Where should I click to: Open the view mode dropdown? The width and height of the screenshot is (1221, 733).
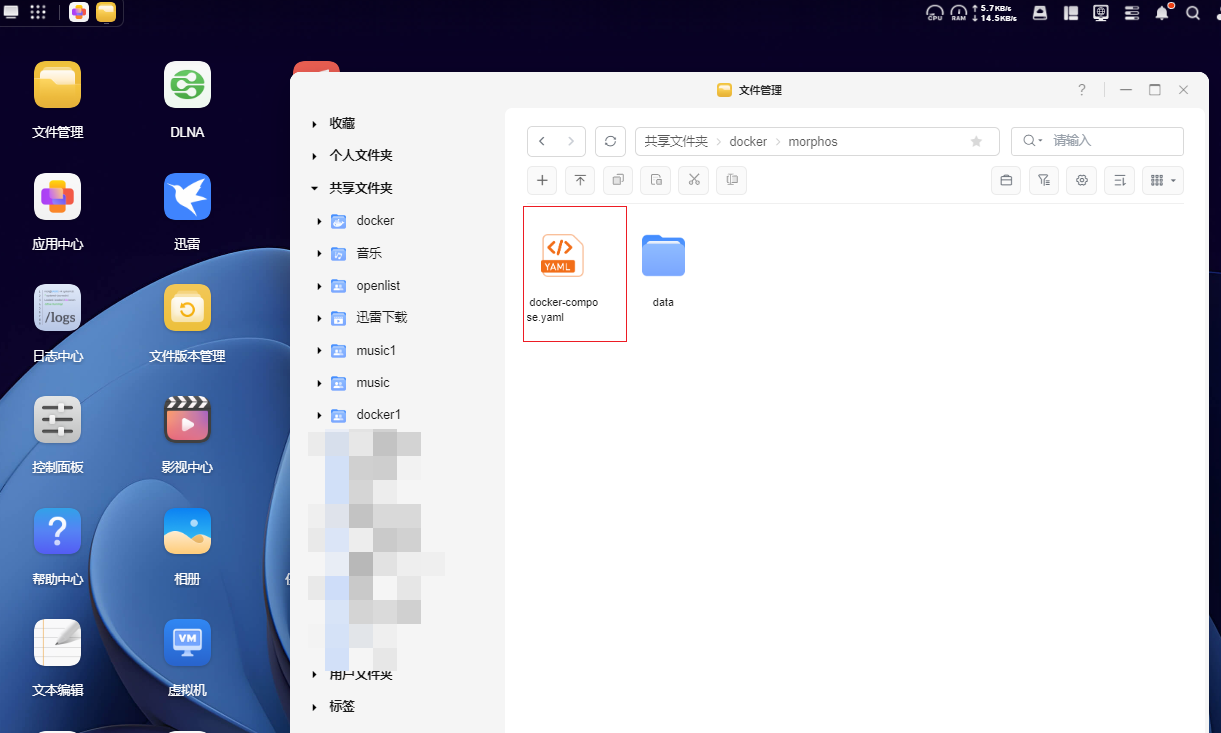coord(1163,180)
